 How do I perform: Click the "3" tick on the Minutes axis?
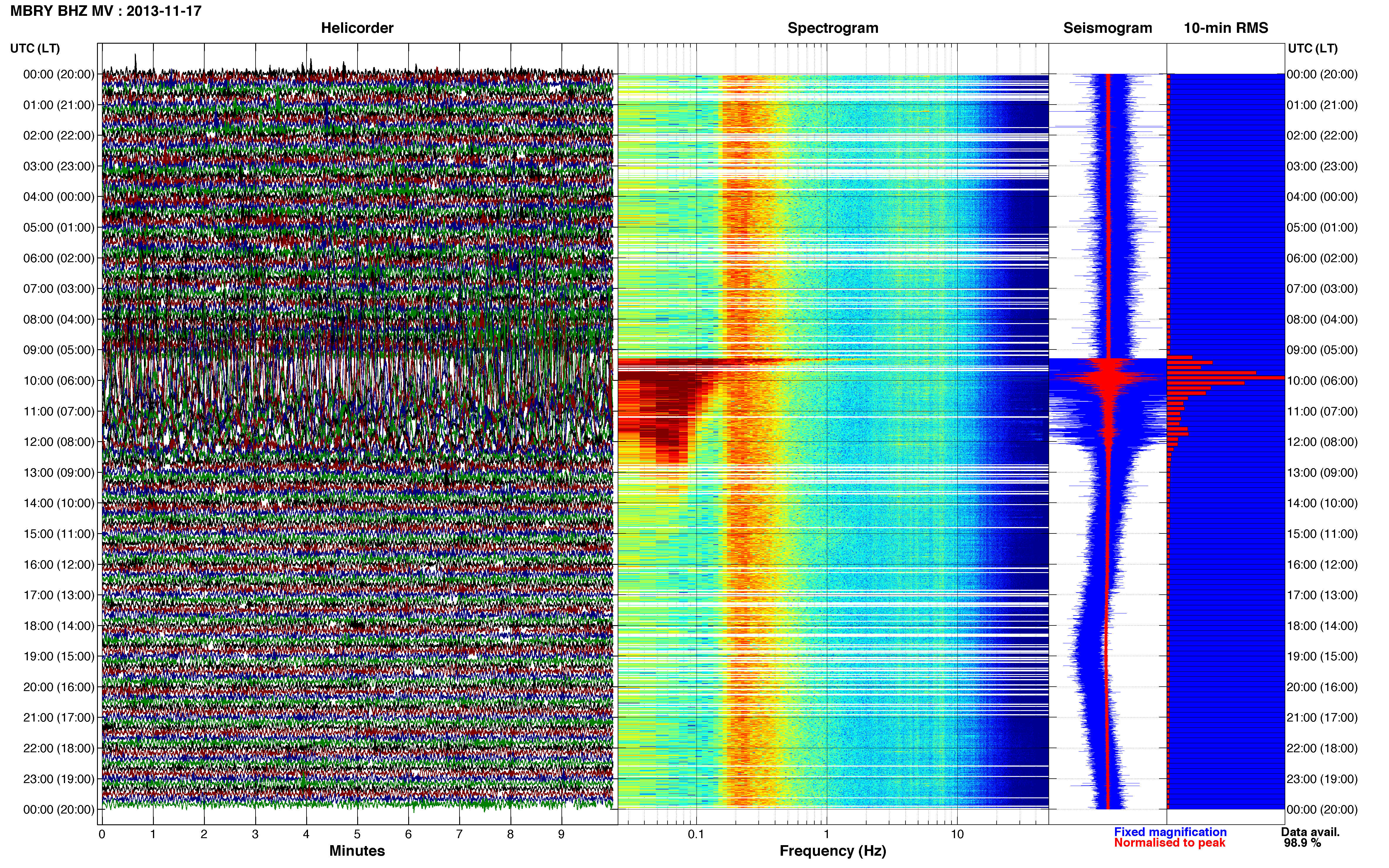coord(255,834)
